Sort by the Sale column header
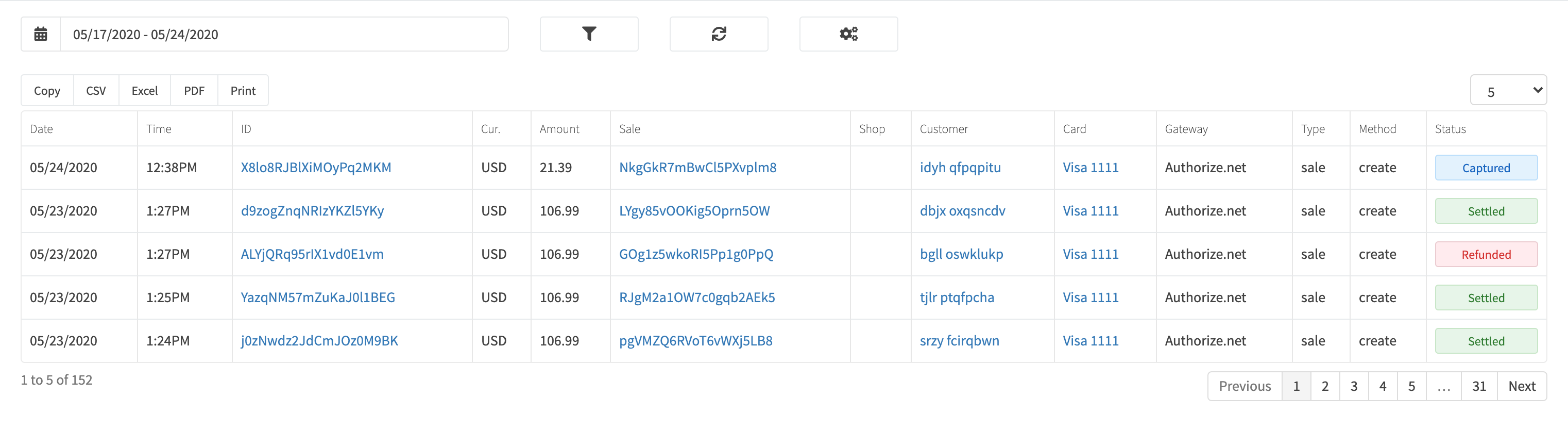1568x429 pixels. click(x=730, y=128)
